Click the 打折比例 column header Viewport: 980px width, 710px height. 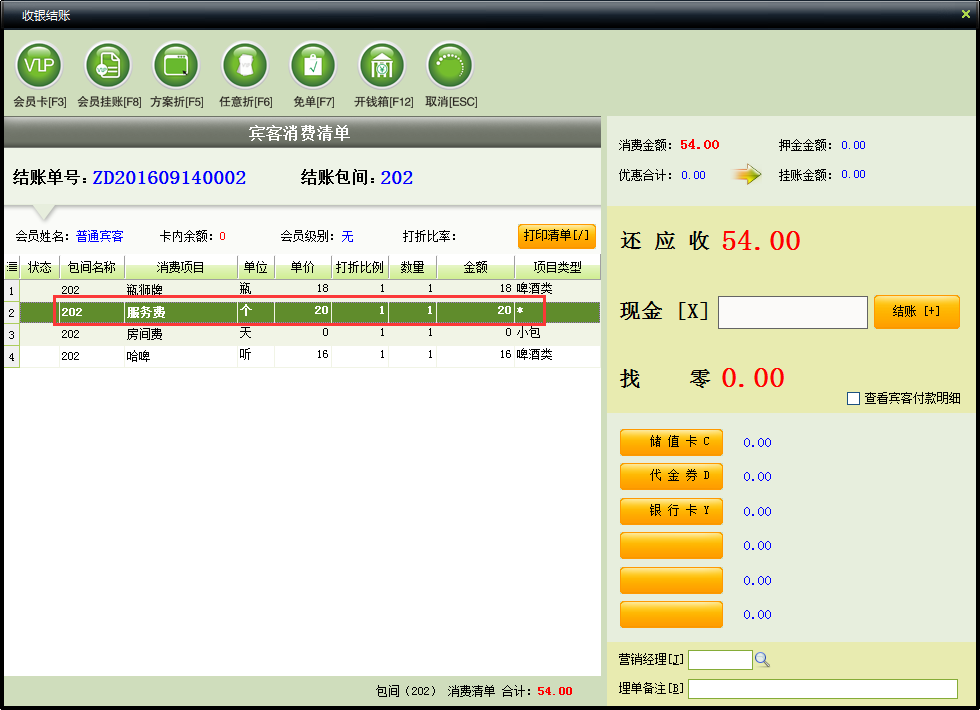point(360,268)
